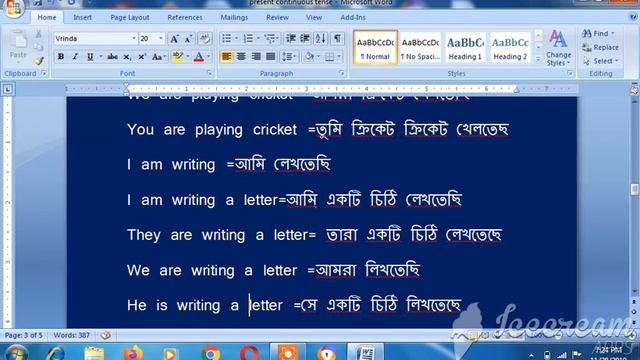Toggle Strikethrough formatting
Viewport: 640px width, 360px height.
tap(112, 57)
